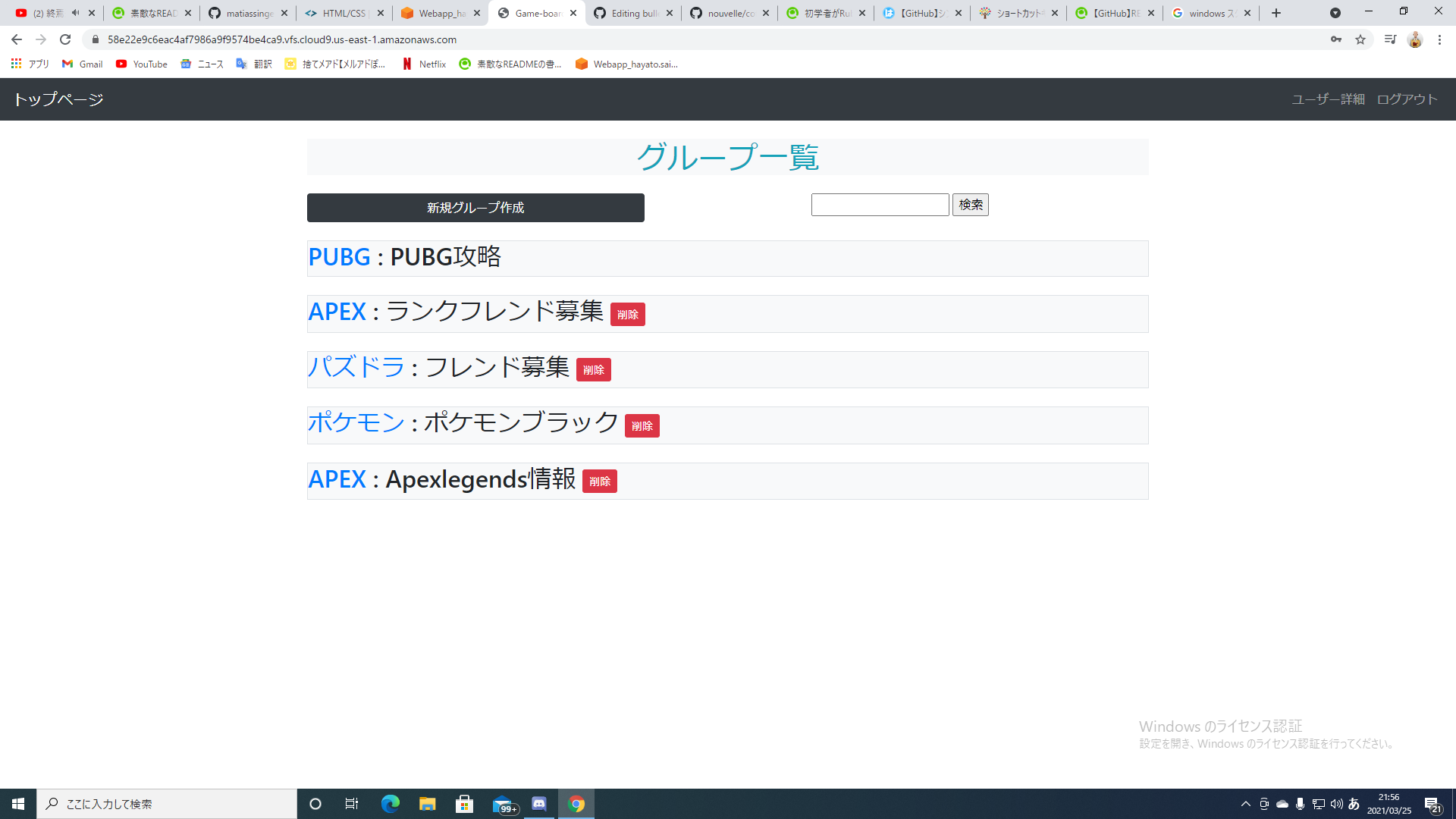The height and width of the screenshot is (819, 1456).
Task: Expand hidden system tray icons
Action: (1245, 803)
